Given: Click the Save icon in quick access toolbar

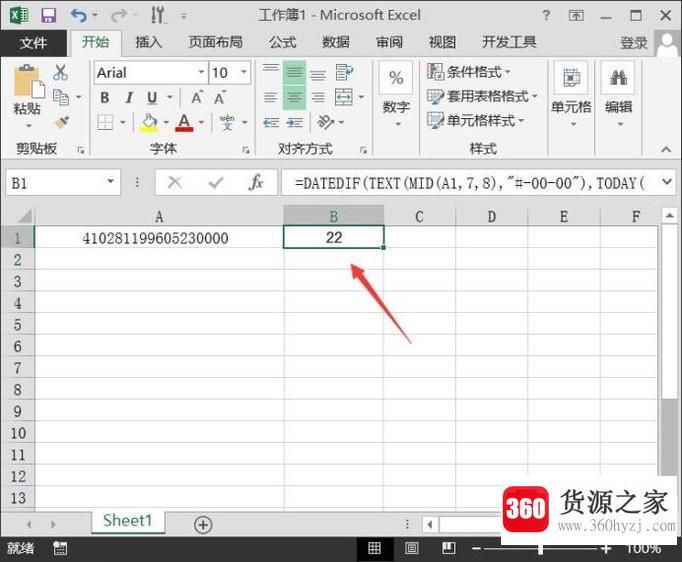Looking at the screenshot, I should (49, 16).
